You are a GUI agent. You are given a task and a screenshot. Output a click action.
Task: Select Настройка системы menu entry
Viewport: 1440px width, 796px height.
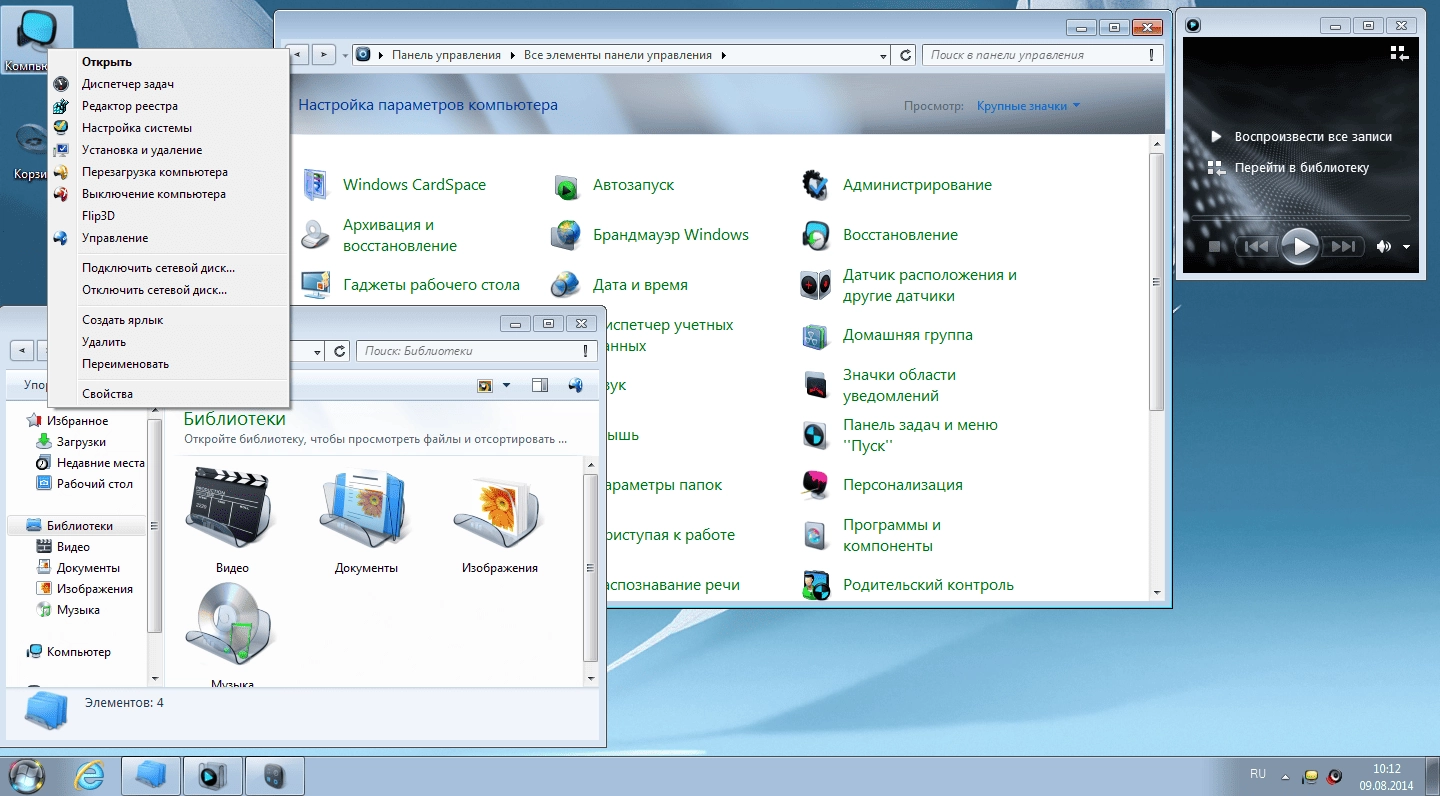tap(168, 128)
